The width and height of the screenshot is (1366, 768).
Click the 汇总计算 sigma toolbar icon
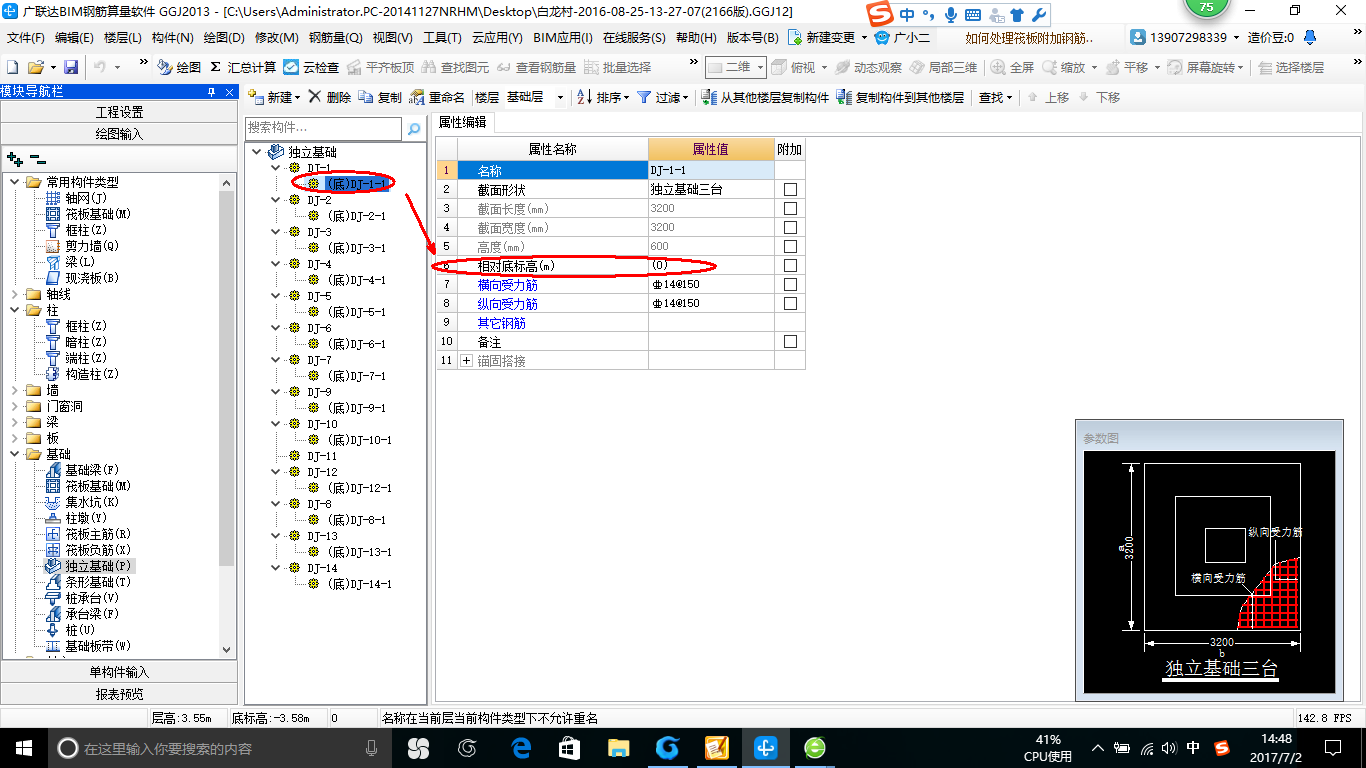coord(215,67)
